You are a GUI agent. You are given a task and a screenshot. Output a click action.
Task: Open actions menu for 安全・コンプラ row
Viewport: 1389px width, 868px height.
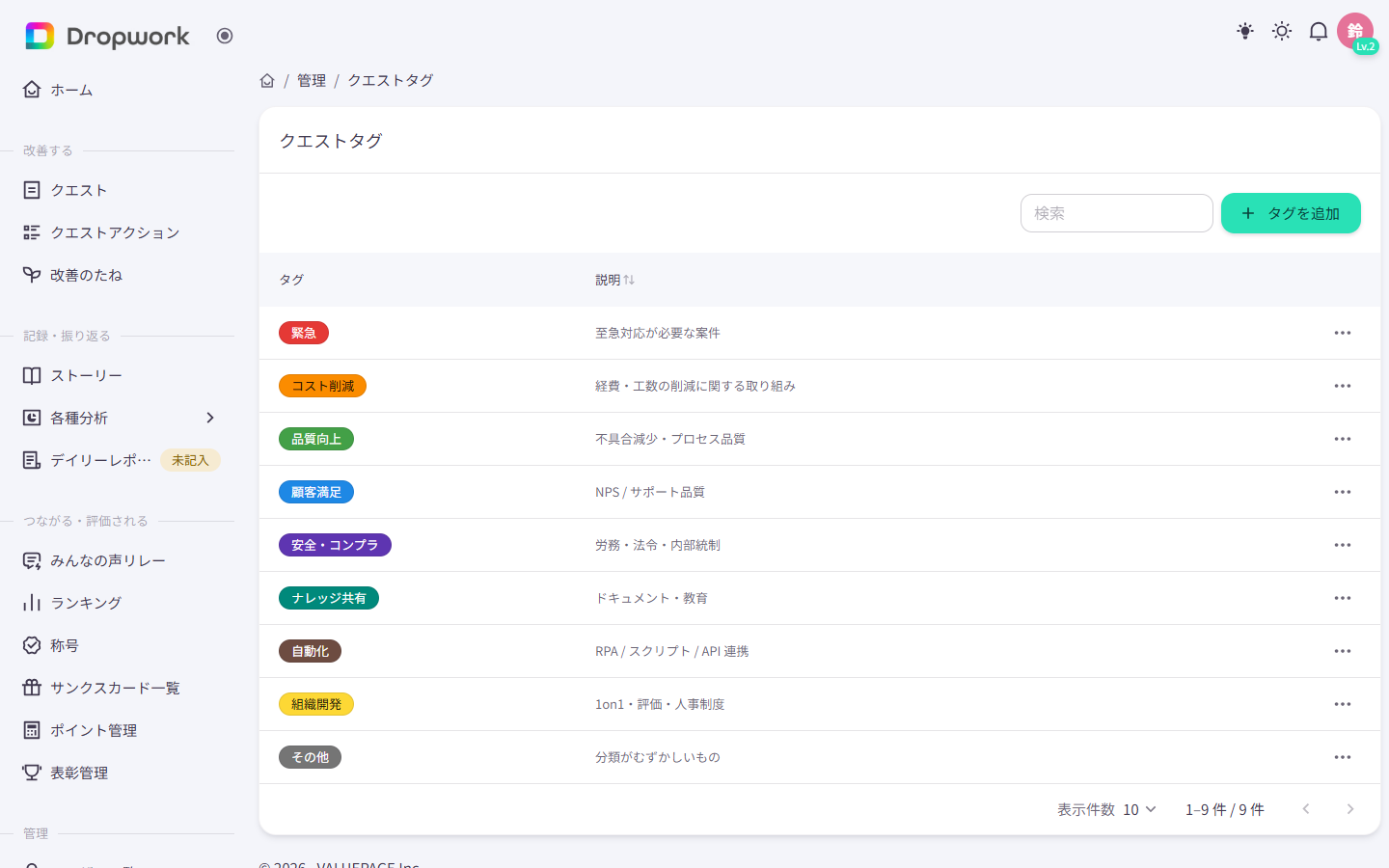(1343, 545)
